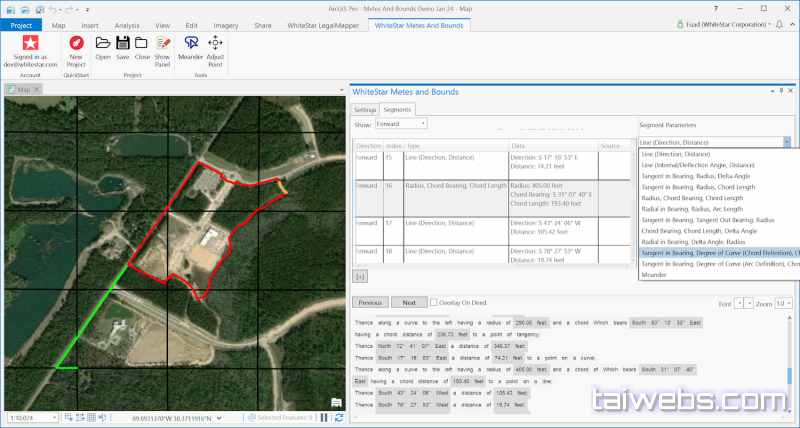Click the Next button
This screenshot has height=428, width=800.
pos(408,302)
